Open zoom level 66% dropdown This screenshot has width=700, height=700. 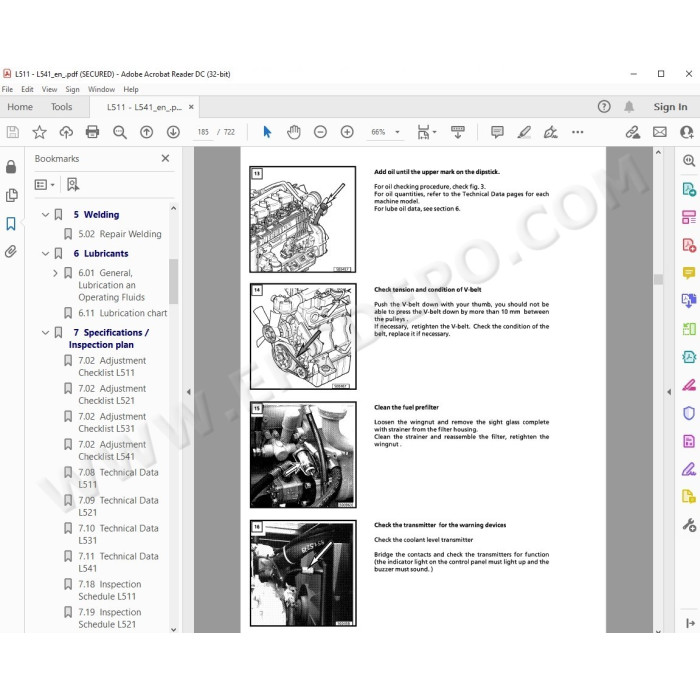tap(397, 132)
